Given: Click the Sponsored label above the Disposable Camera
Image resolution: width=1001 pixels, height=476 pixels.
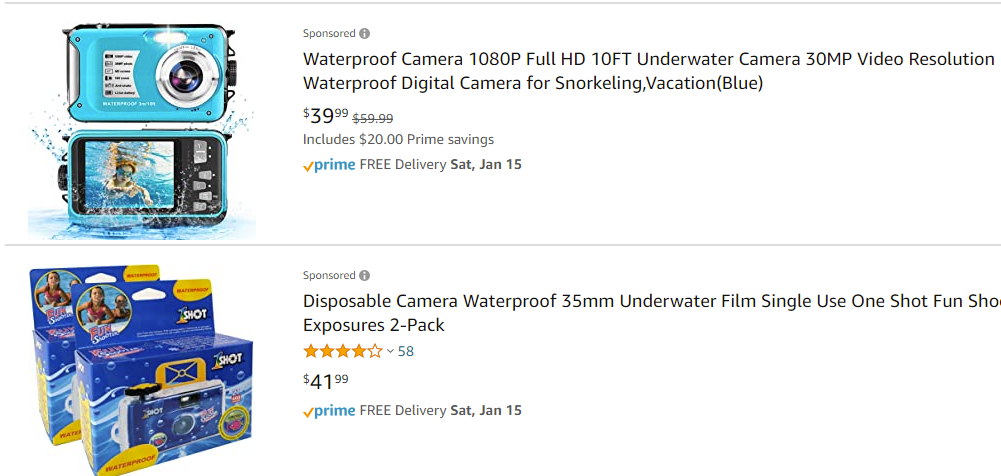Looking at the screenshot, I should pyautogui.click(x=329, y=275).
